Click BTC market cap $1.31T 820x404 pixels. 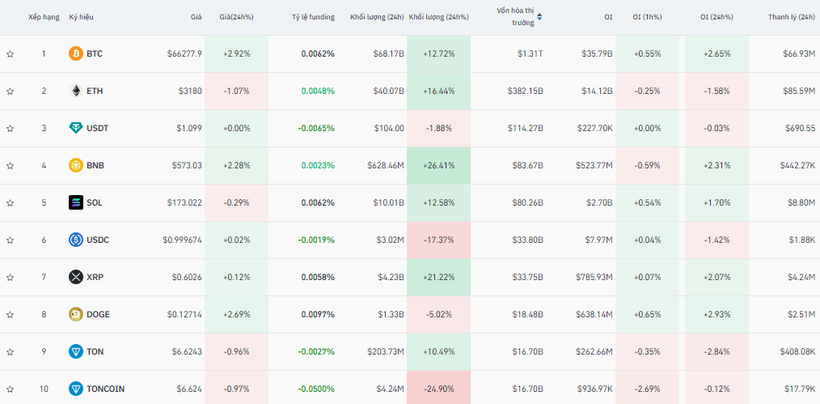pyautogui.click(x=531, y=54)
